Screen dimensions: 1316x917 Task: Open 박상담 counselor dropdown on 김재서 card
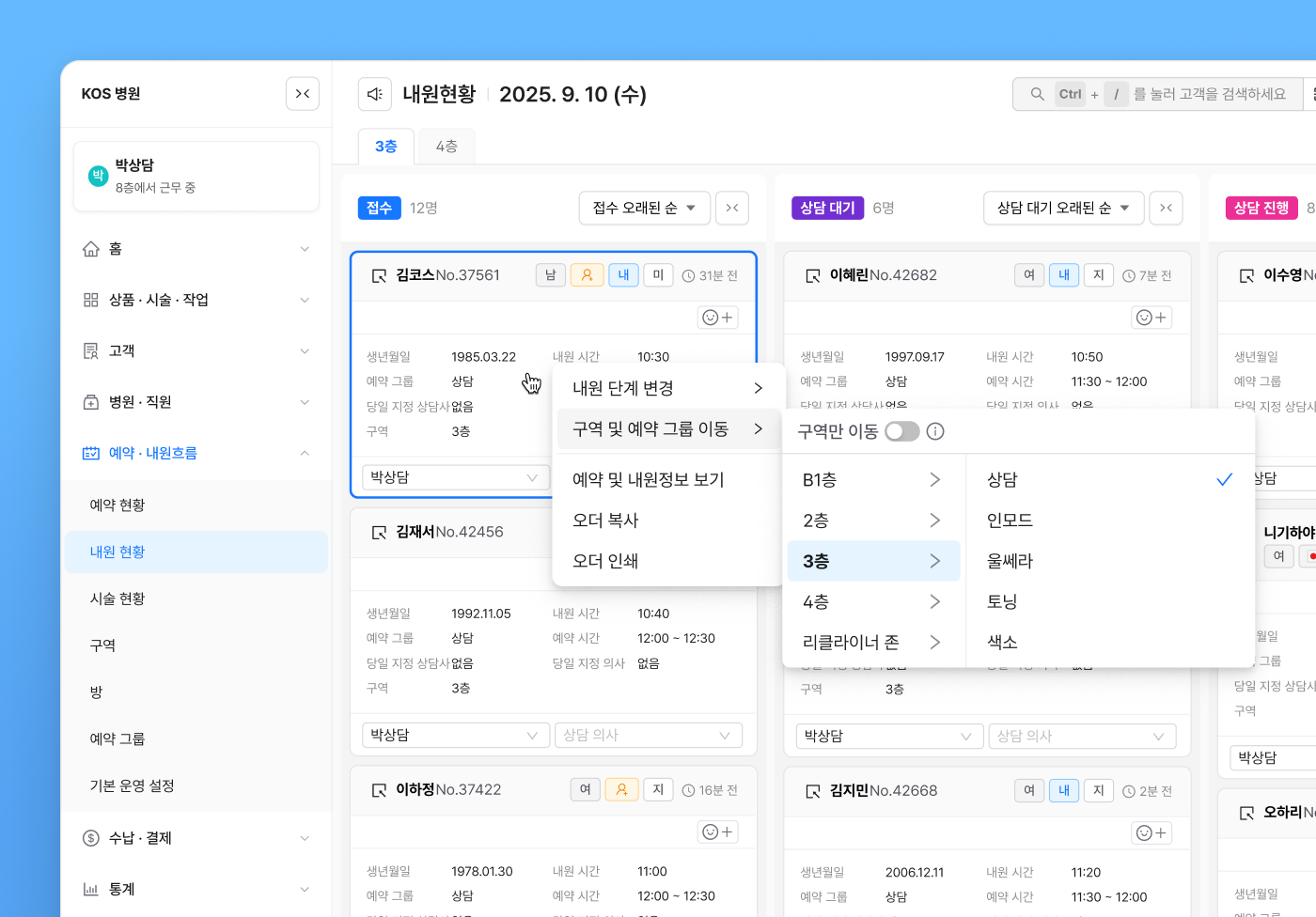[x=456, y=735]
